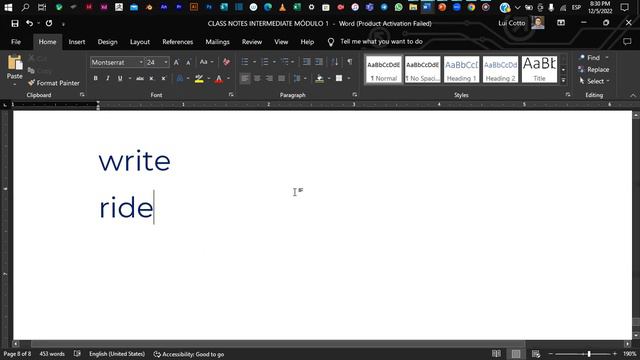Apply yellow text highlight color
640x360 pixels.
(199, 78)
